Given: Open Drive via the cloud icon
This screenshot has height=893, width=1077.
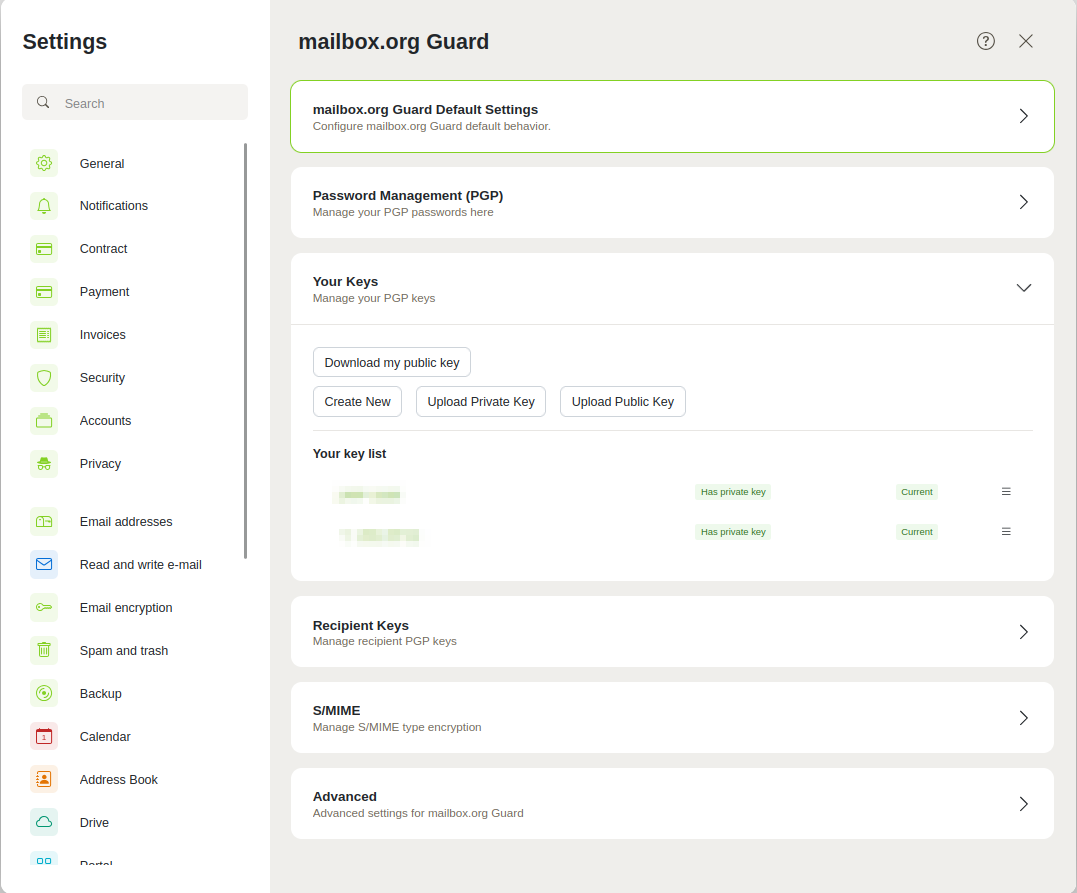Looking at the screenshot, I should pos(44,822).
